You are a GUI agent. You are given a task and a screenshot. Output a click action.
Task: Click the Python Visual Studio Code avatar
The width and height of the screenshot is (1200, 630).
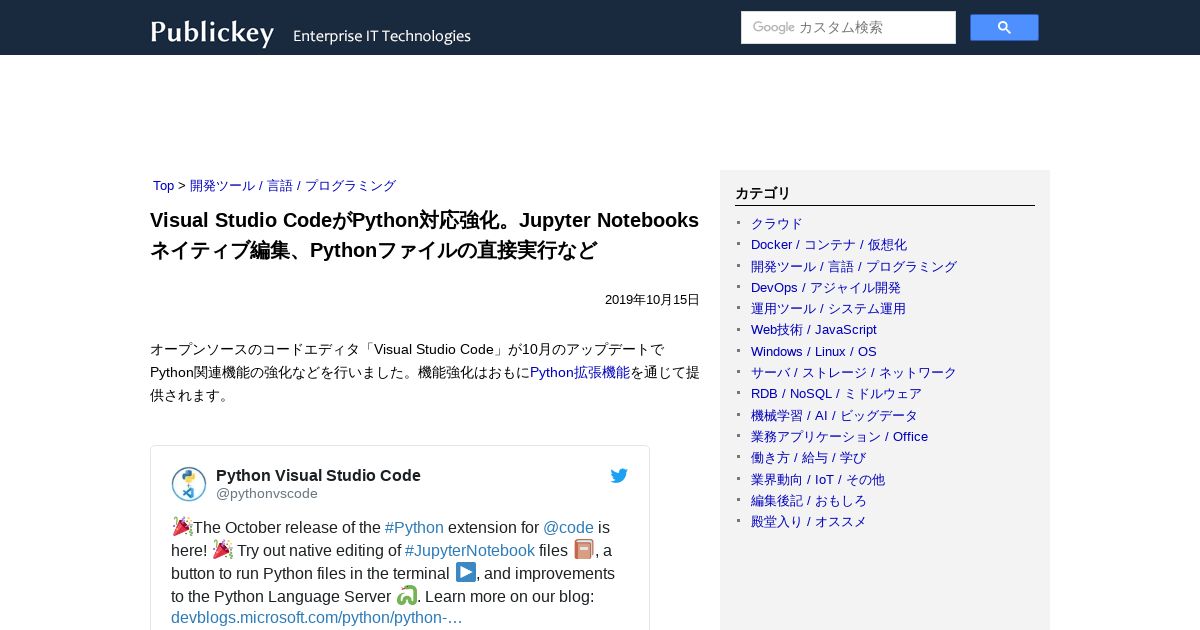[189, 484]
